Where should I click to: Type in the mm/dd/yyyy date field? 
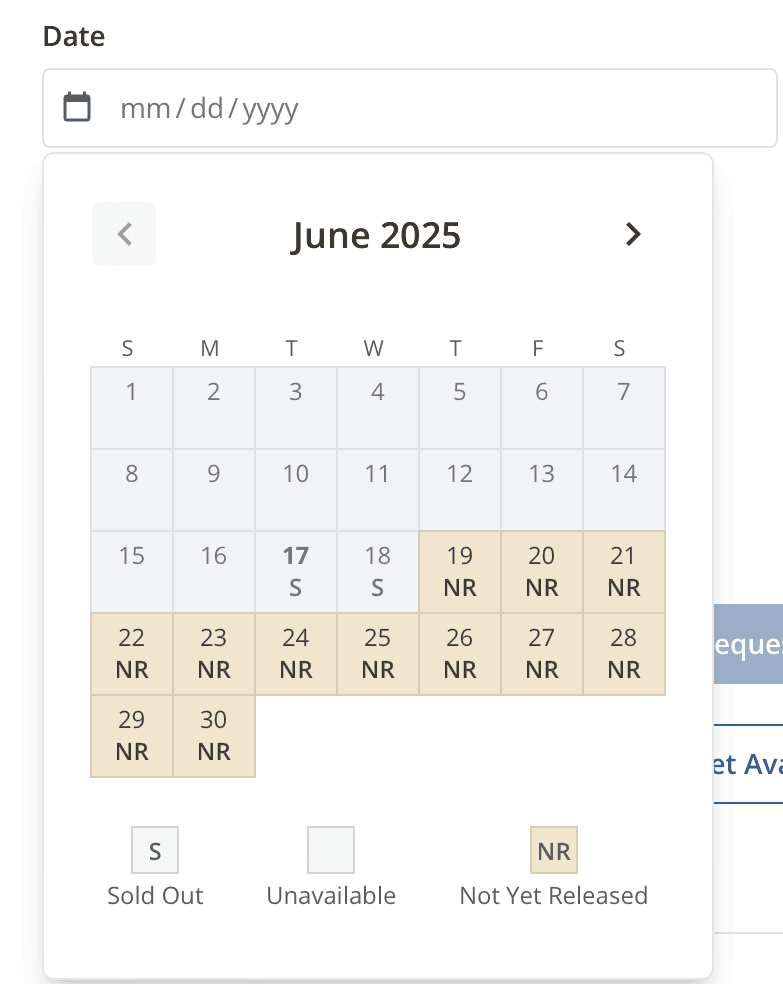[x=400, y=108]
